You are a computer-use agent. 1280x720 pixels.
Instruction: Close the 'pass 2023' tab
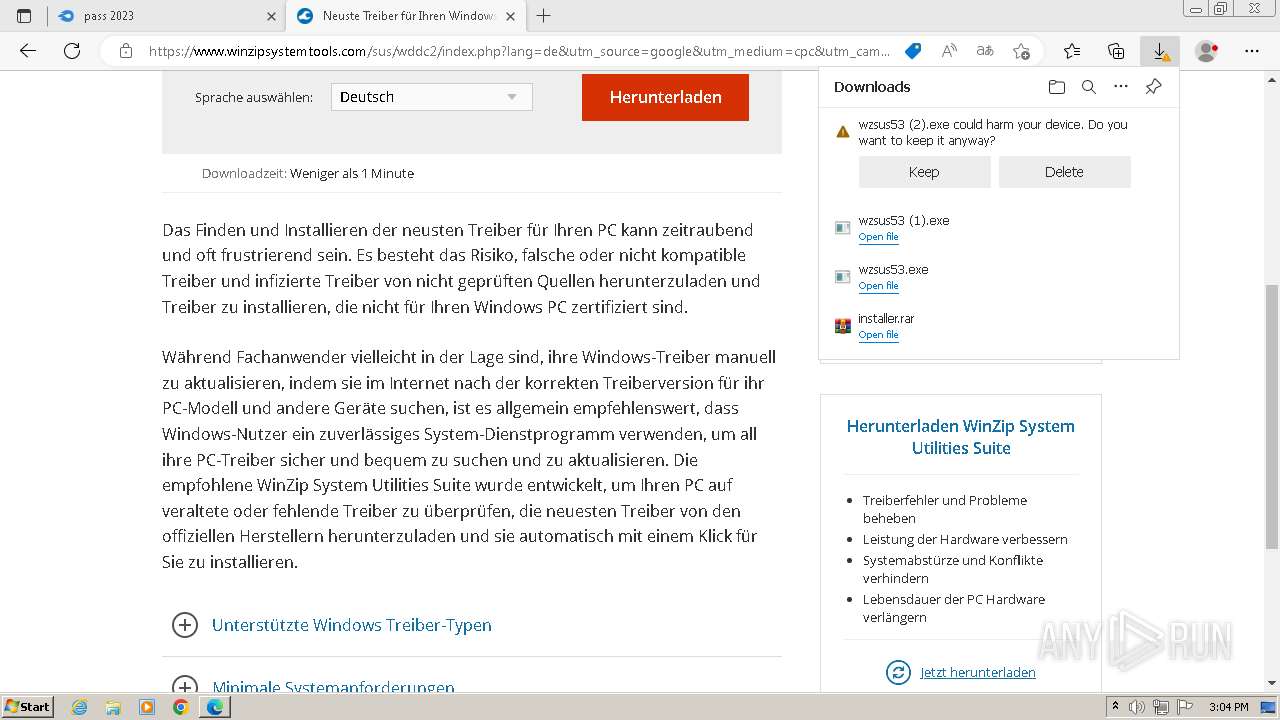271,16
